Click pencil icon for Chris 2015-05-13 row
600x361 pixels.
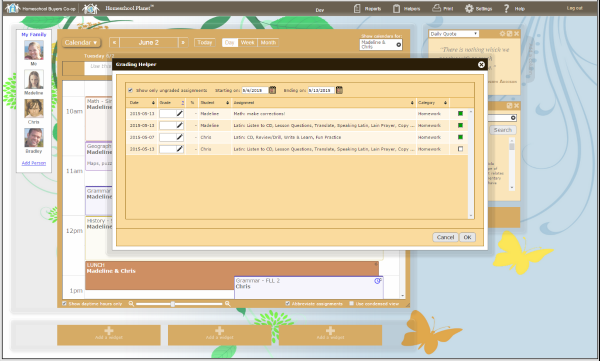[179, 149]
